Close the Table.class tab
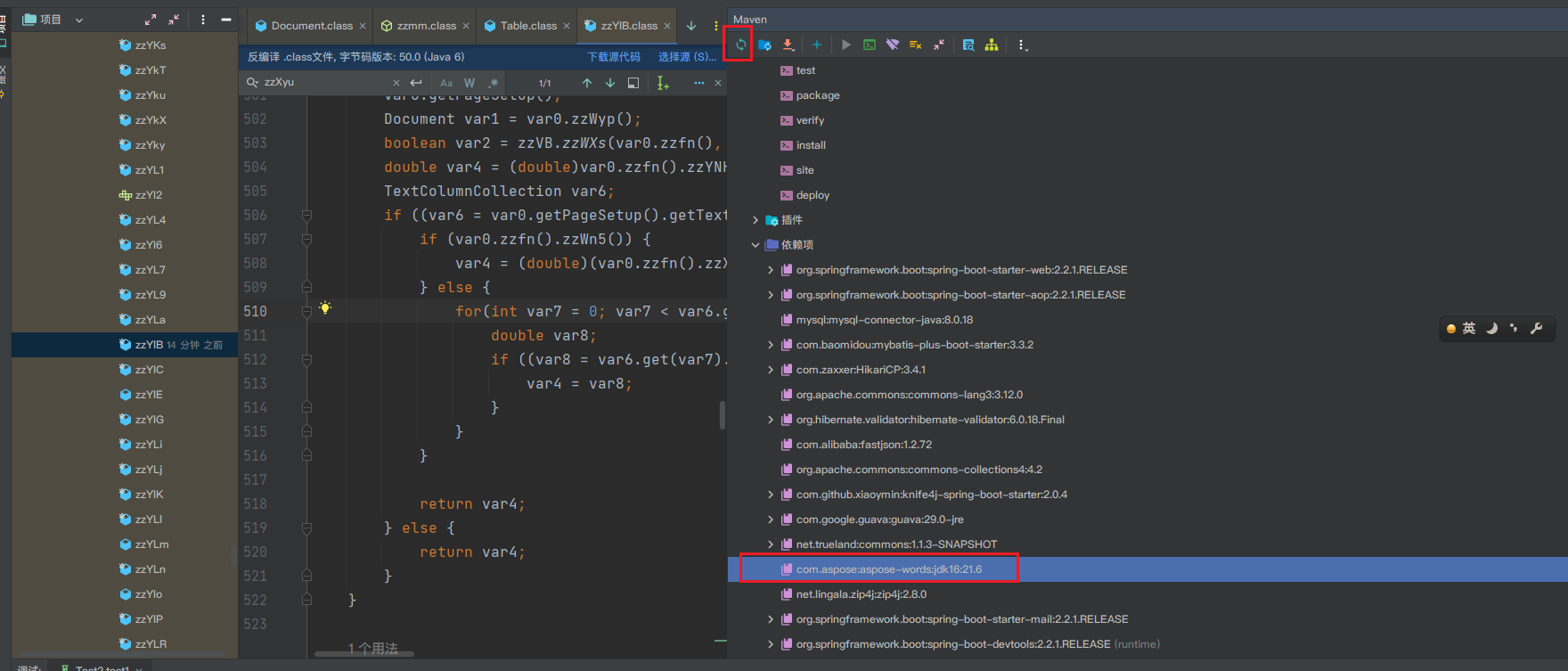The height and width of the screenshot is (671, 1568). 567,26
